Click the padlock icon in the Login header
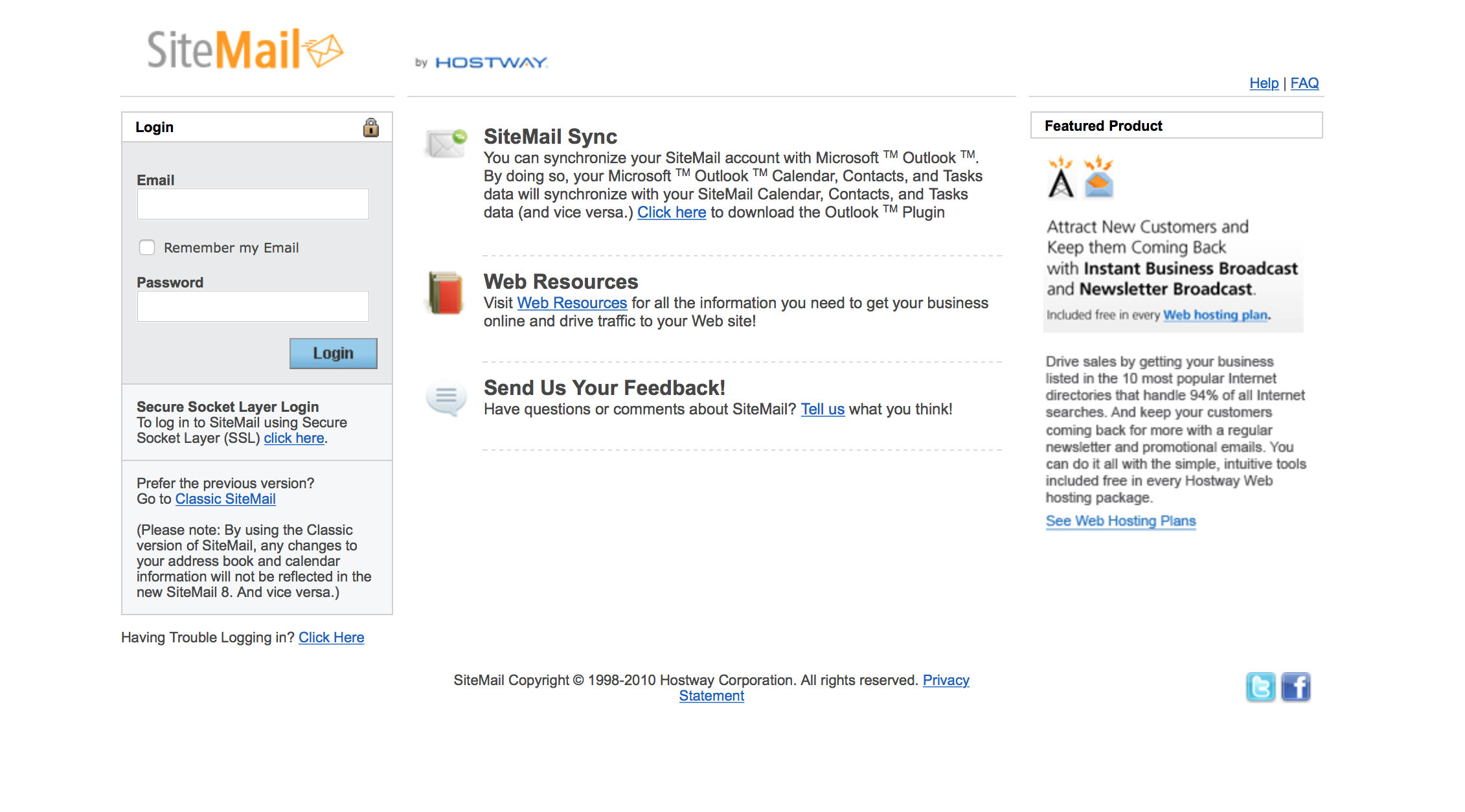1465x812 pixels. [x=370, y=127]
